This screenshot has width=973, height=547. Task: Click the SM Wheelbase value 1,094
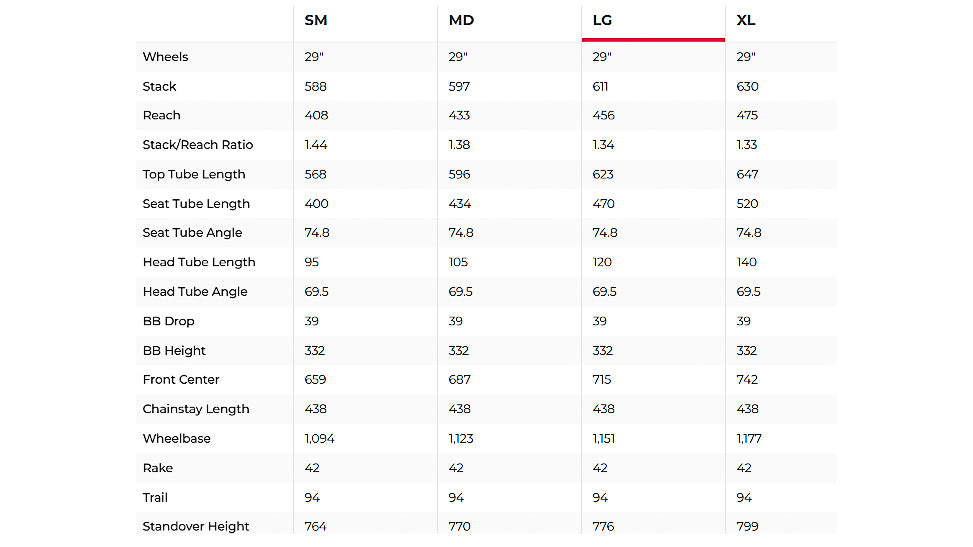tap(318, 439)
